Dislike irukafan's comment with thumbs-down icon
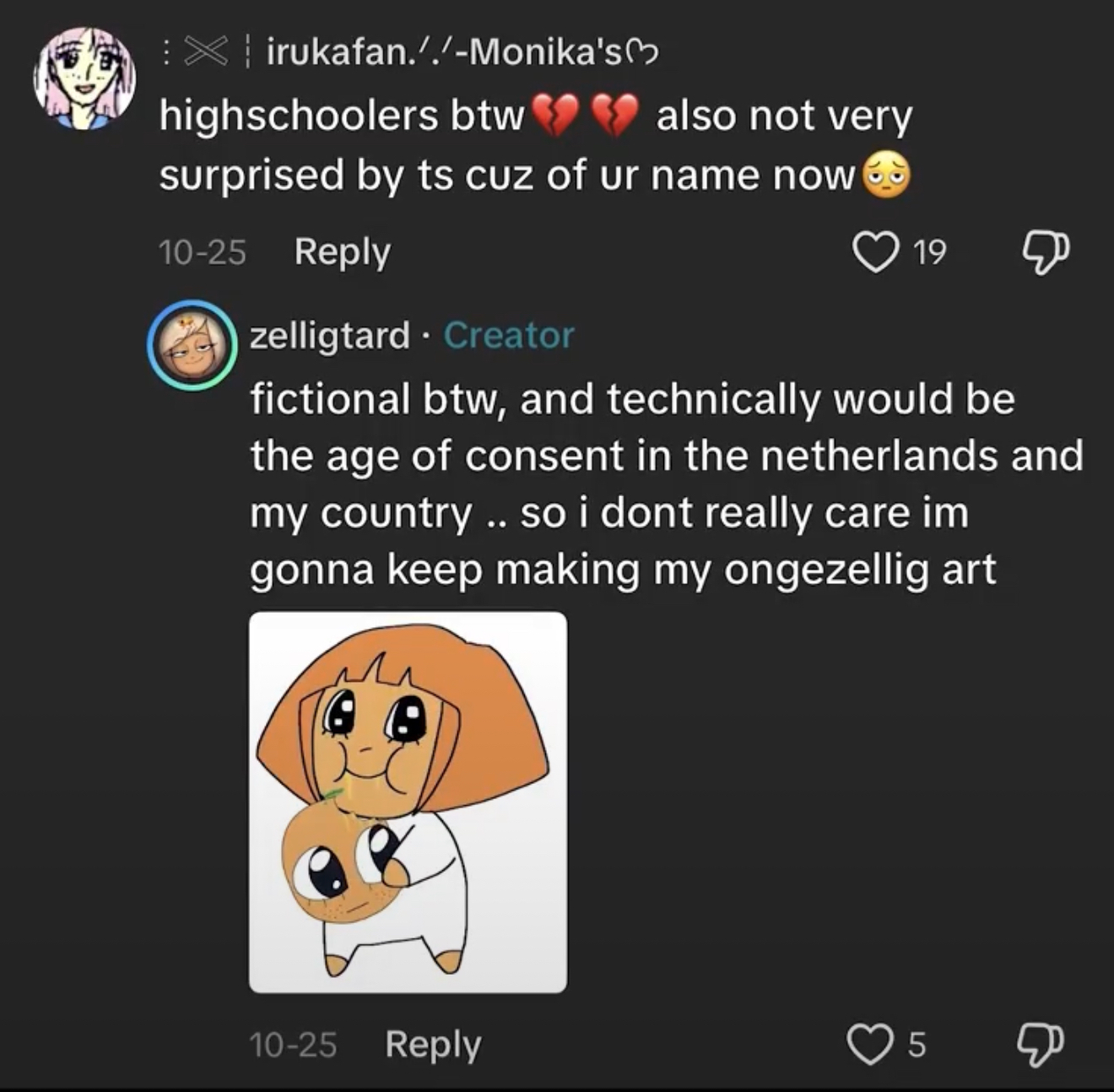Screen dimensions: 1114x1092 click(1045, 252)
